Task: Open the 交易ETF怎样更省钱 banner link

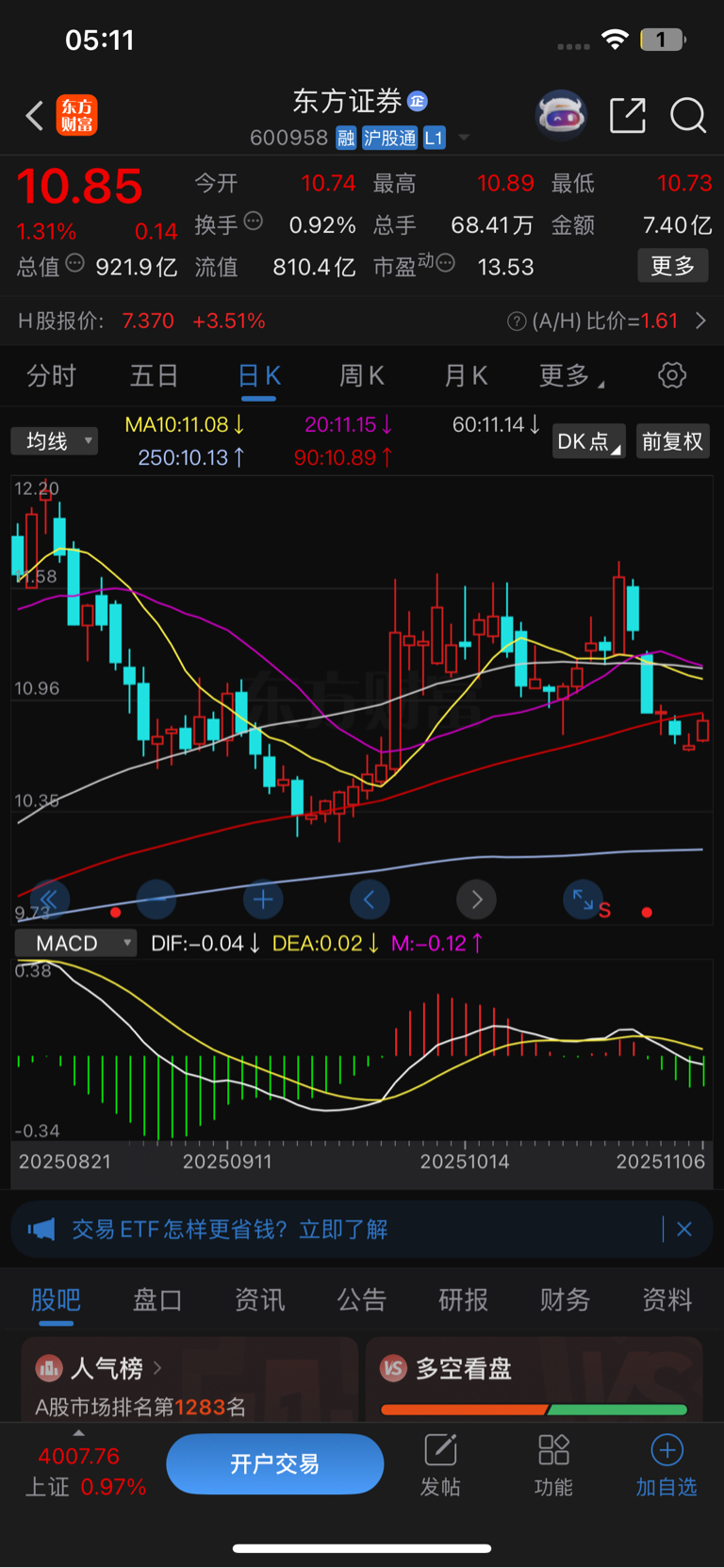Action: click(230, 1230)
